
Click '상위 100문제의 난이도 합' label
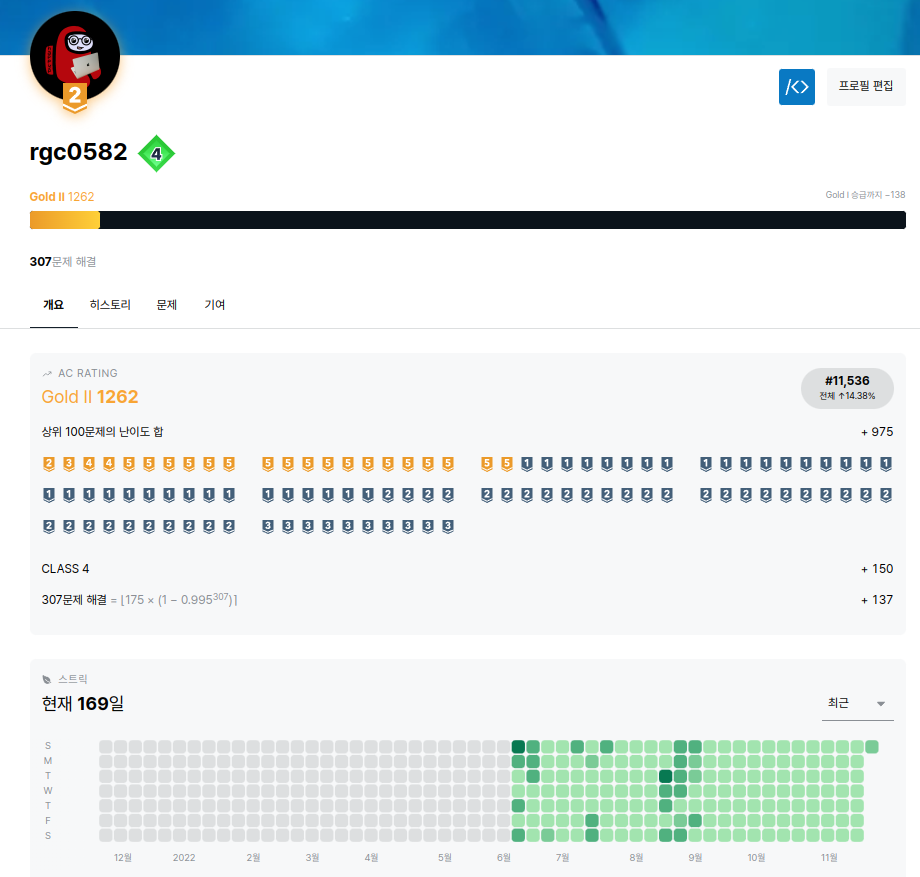pyautogui.click(x=102, y=432)
